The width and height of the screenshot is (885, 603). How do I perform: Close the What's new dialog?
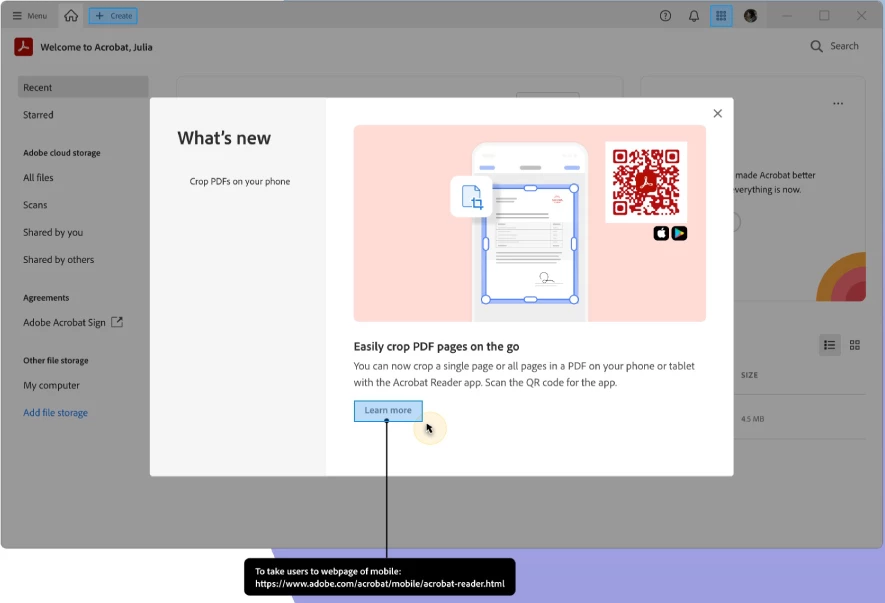[x=717, y=113]
